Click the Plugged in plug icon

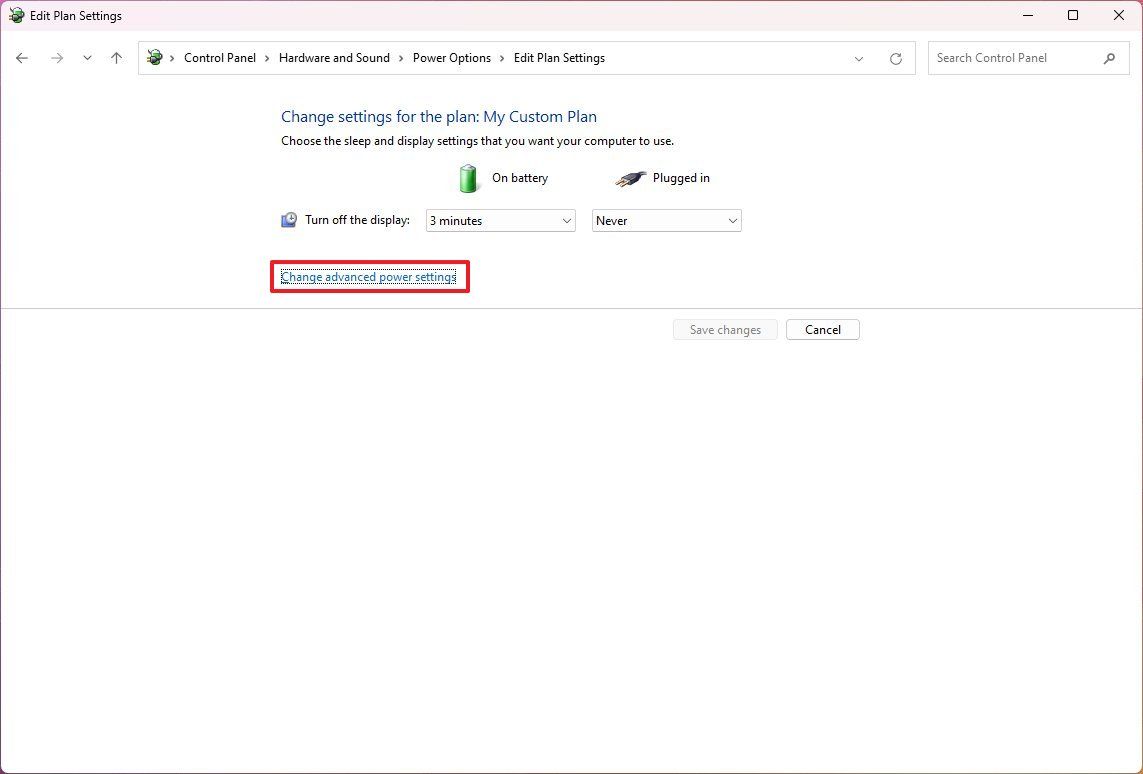[x=629, y=178]
